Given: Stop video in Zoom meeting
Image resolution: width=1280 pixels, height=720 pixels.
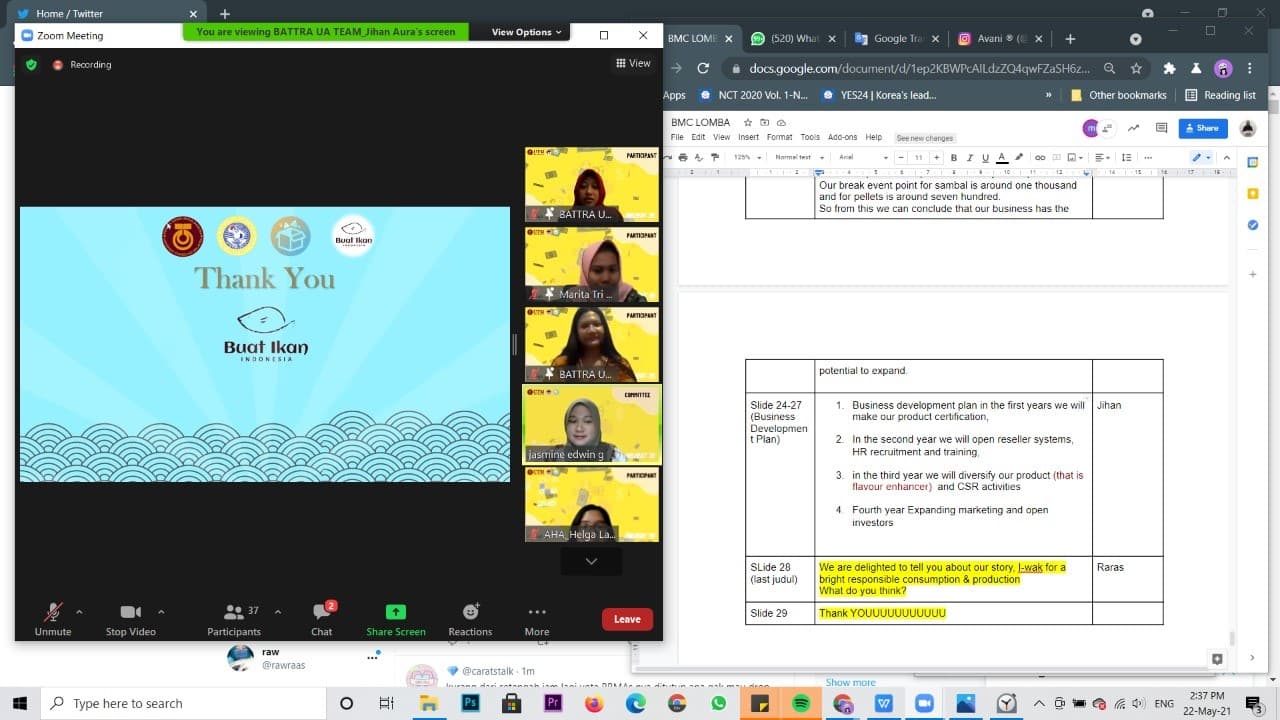Looking at the screenshot, I should point(130,618).
